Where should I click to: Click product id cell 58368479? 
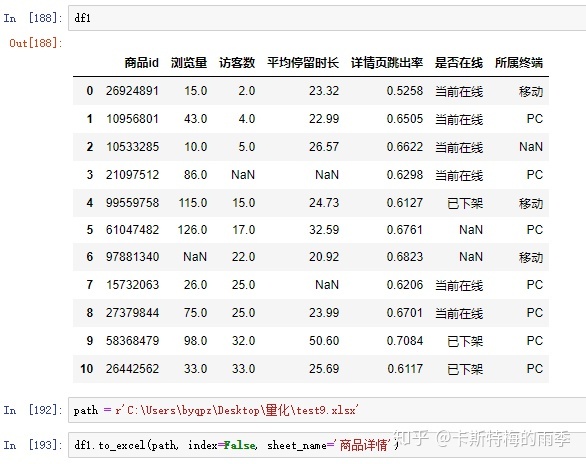(x=132, y=341)
